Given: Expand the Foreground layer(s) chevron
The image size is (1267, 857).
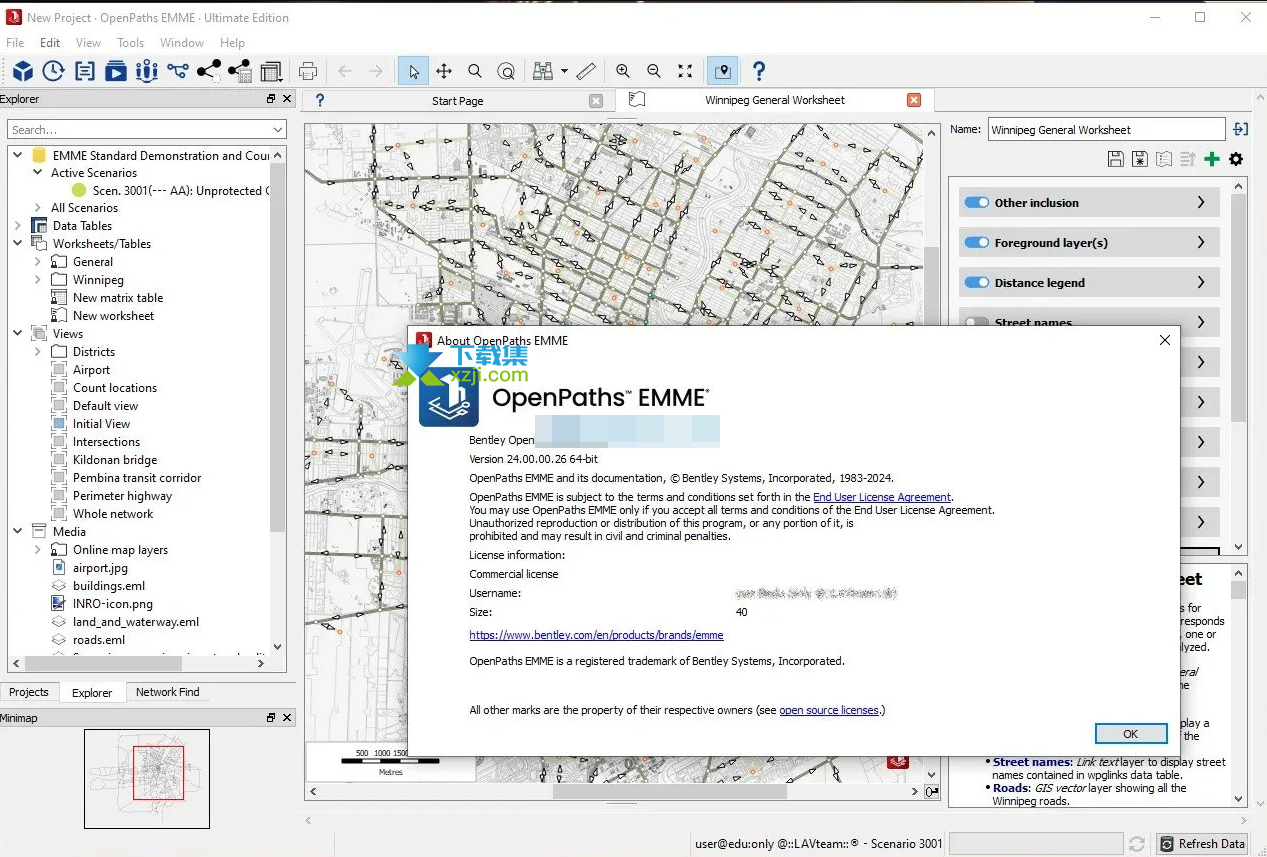Looking at the screenshot, I should [x=1201, y=242].
